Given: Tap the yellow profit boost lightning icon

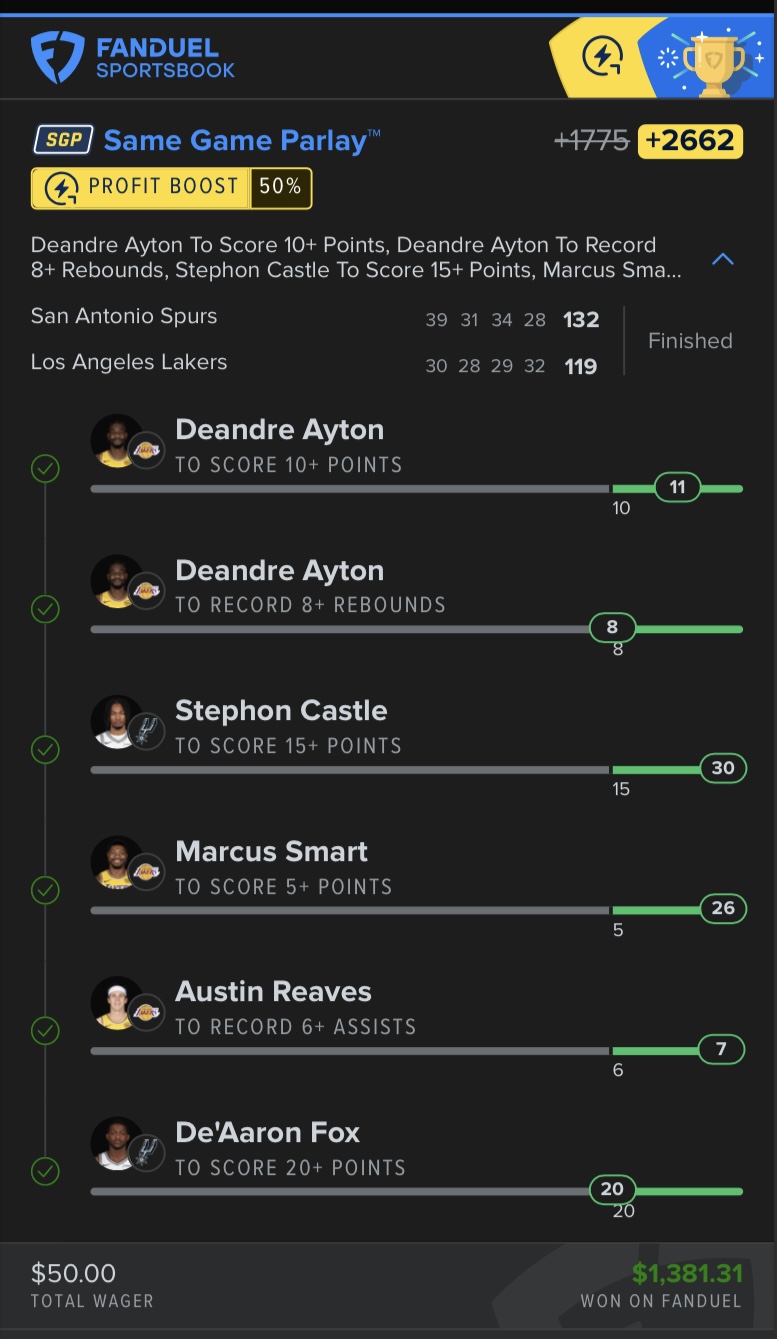Looking at the screenshot, I should (602, 57).
